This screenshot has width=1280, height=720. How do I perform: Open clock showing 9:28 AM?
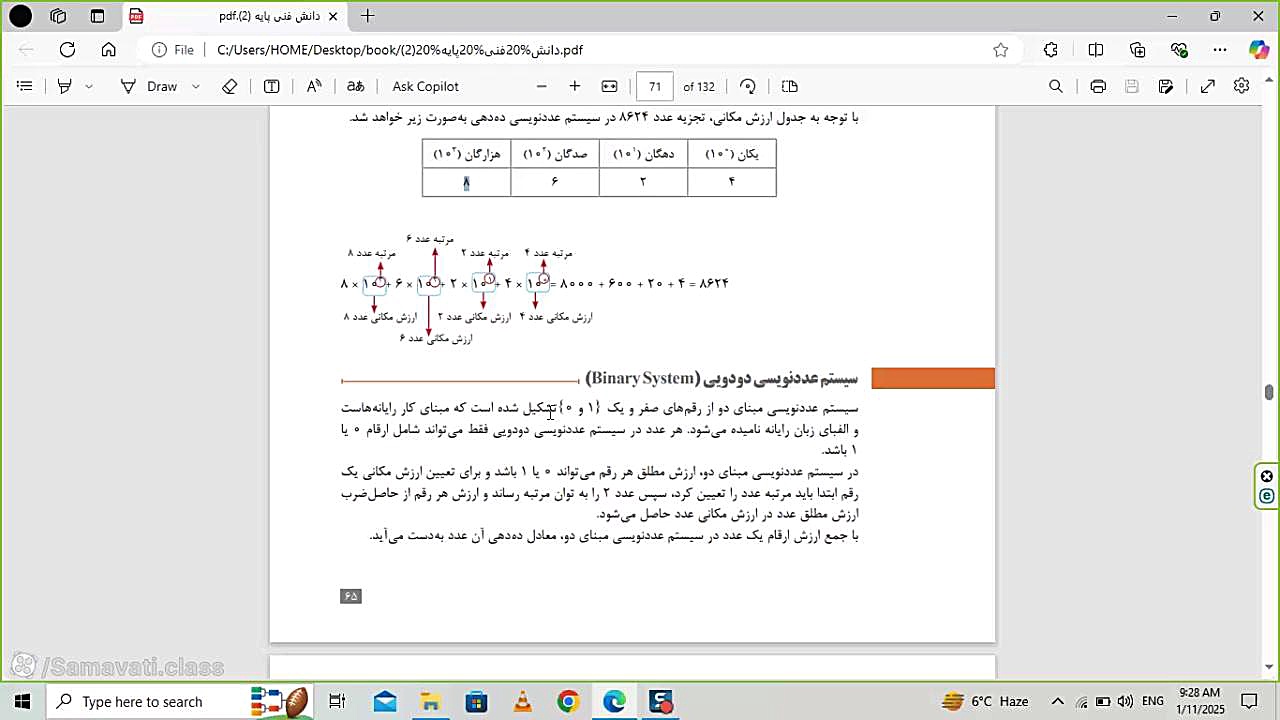click(1200, 701)
